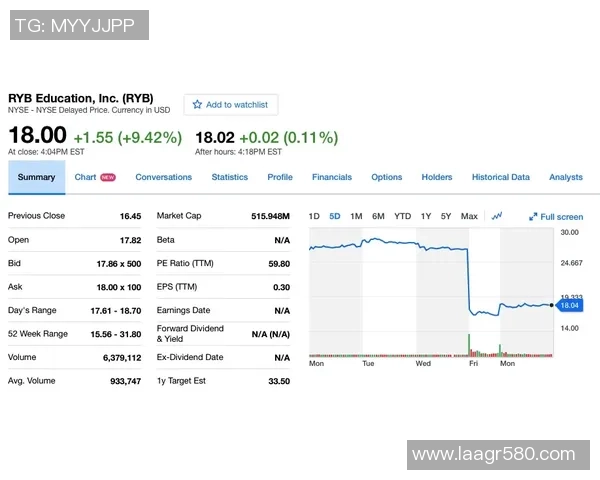This screenshot has height=480, width=600.
Task: Go to the Statistics tab
Action: [x=229, y=177]
